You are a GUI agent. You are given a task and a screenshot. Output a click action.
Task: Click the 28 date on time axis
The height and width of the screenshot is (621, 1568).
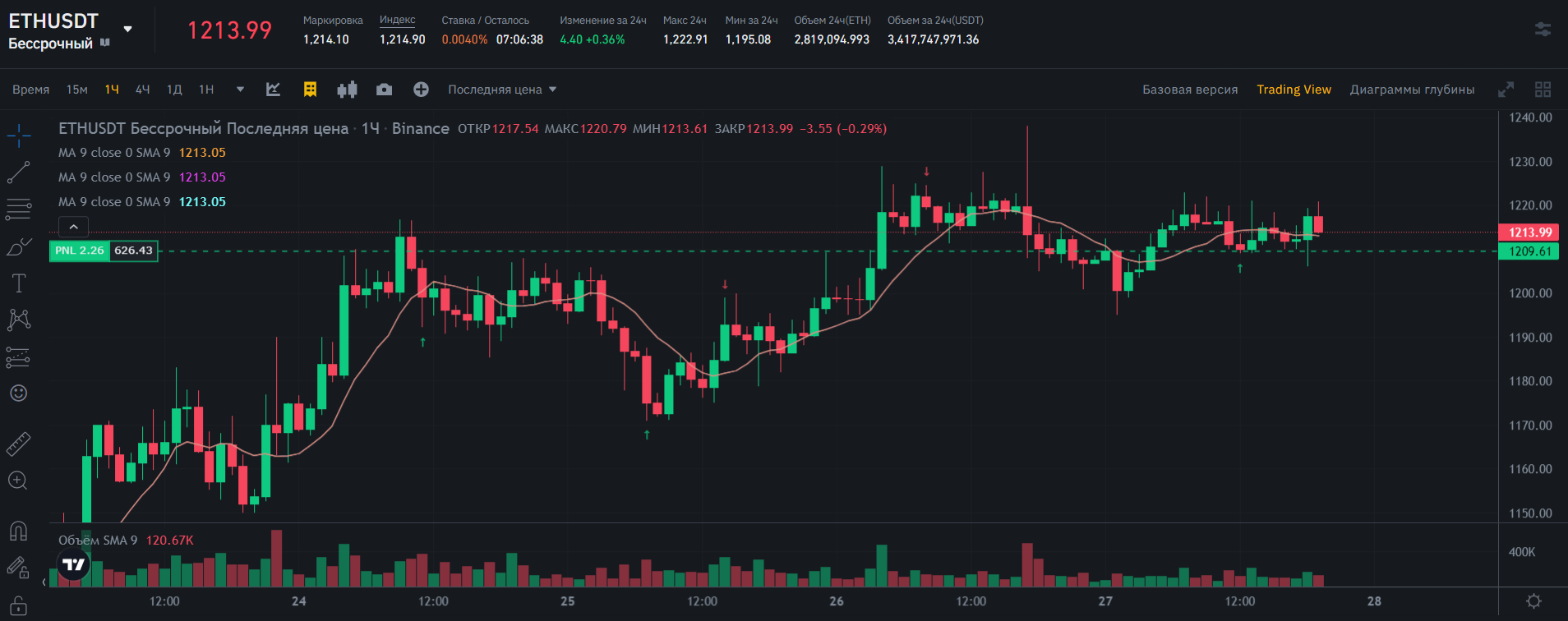pos(1374,601)
